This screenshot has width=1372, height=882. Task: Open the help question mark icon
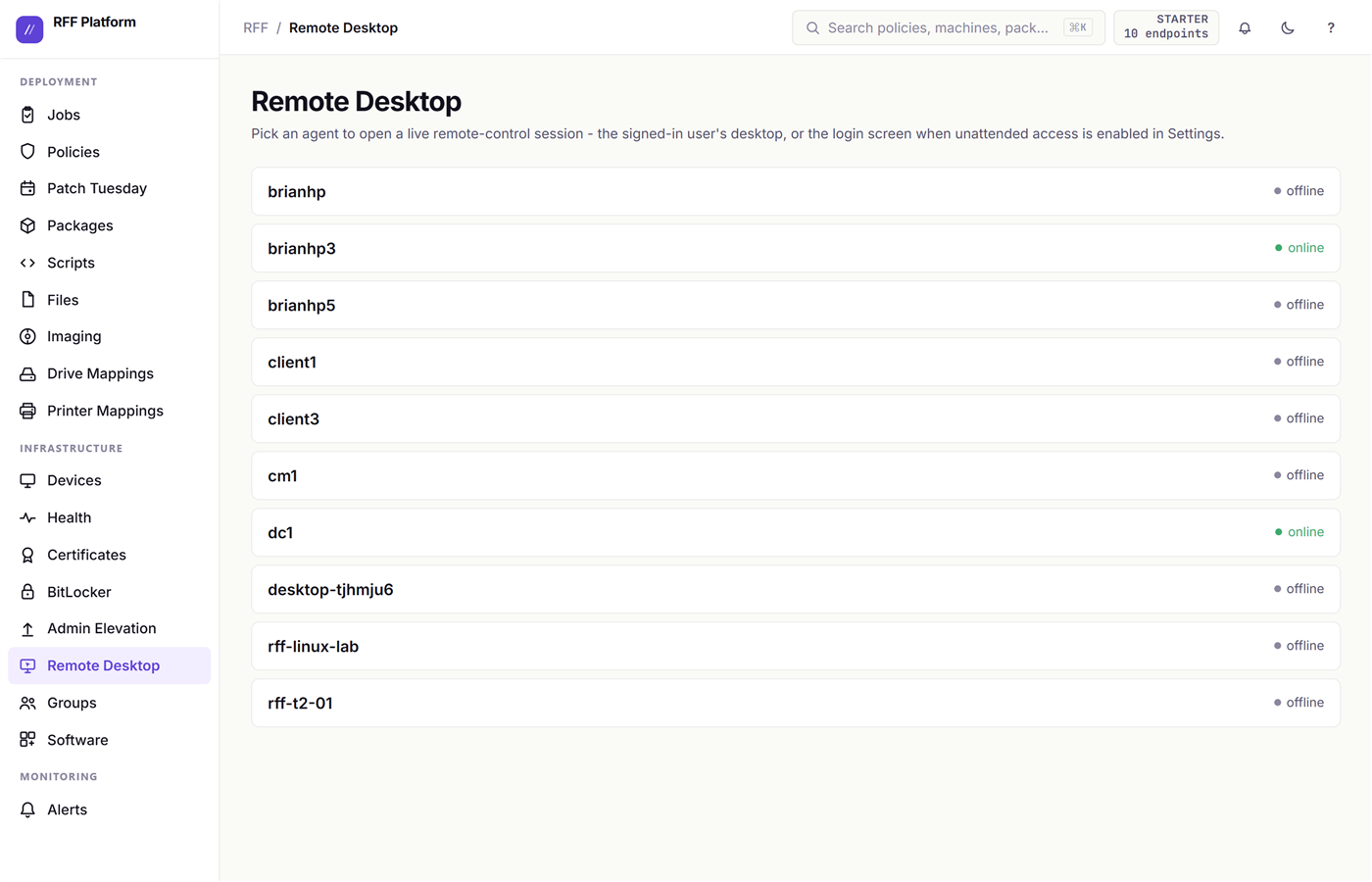pos(1331,27)
